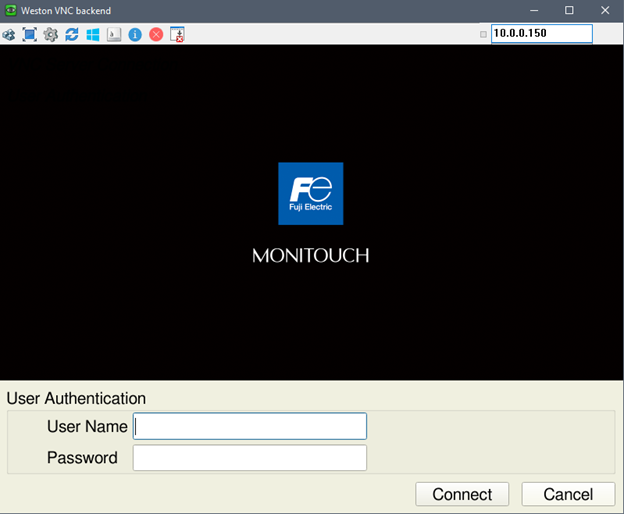Disconnect using the red X icon

156,34
